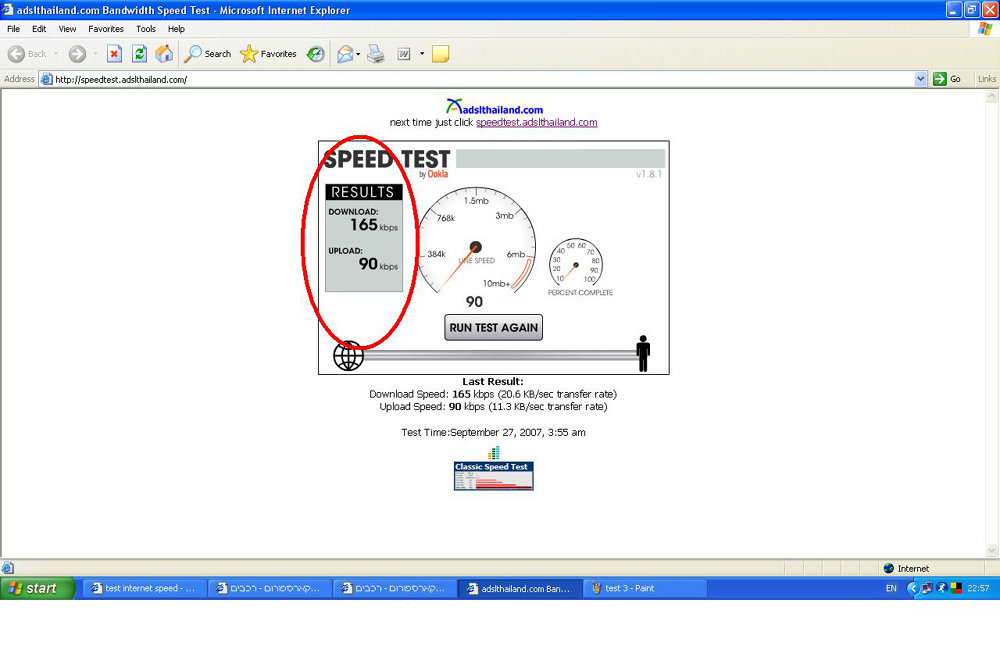Refresh the page with green arrows icon
This screenshot has width=1000, height=660.
point(139,54)
